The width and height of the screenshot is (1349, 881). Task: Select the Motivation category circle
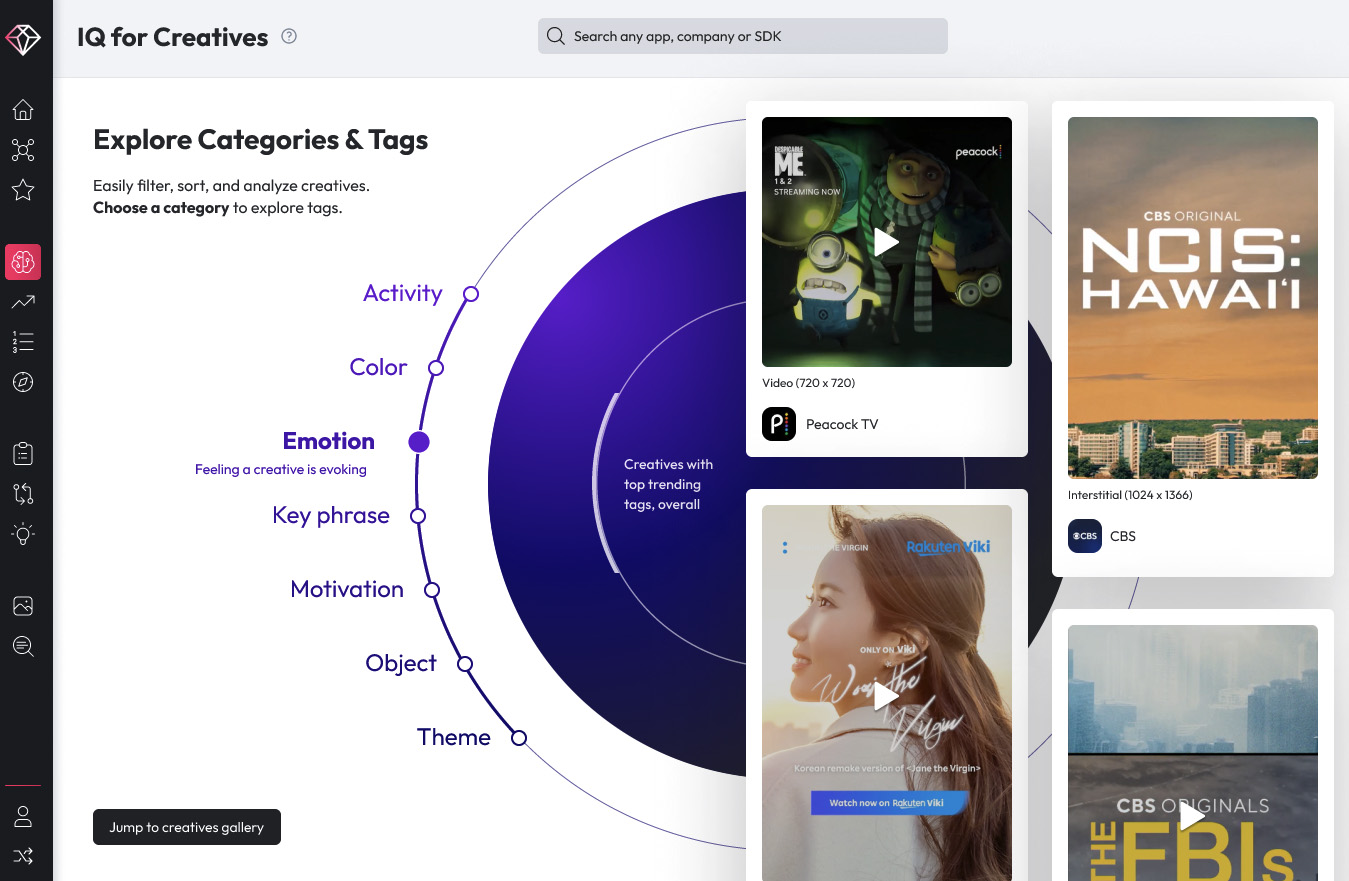pos(432,590)
